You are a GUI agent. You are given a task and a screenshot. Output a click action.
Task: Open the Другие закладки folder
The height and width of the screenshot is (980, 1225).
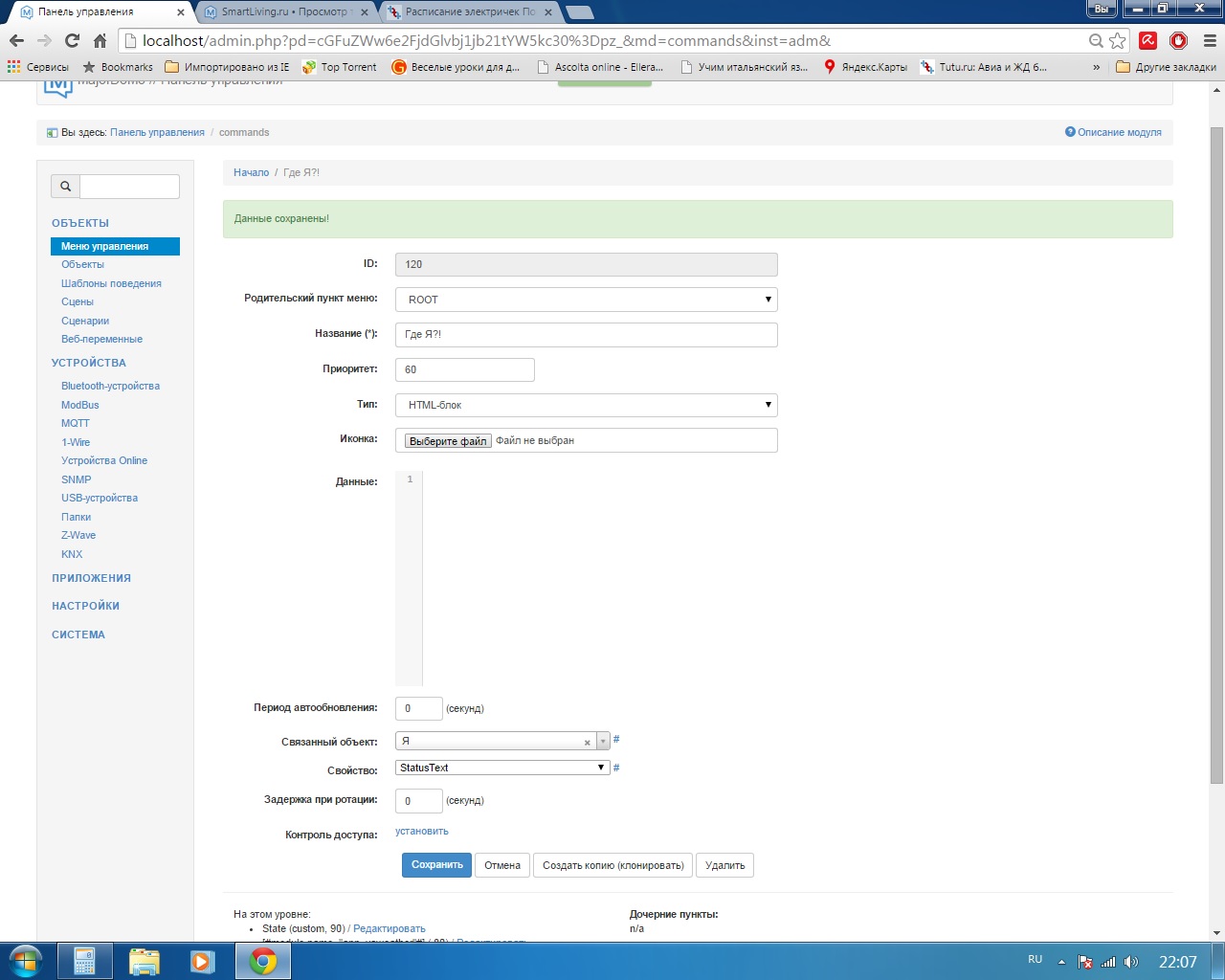pos(1166,67)
